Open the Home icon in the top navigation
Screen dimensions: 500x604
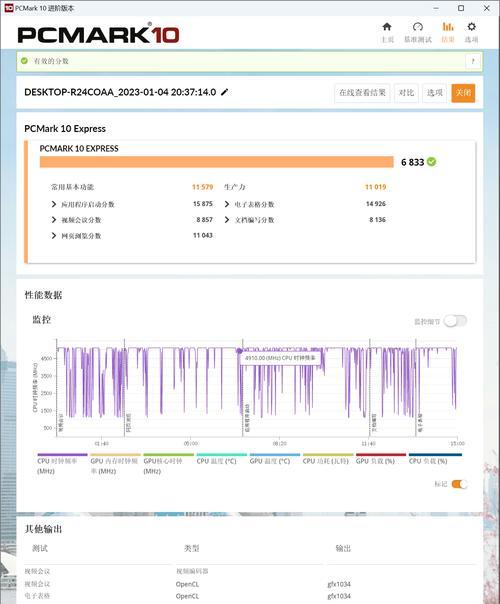coord(387,27)
